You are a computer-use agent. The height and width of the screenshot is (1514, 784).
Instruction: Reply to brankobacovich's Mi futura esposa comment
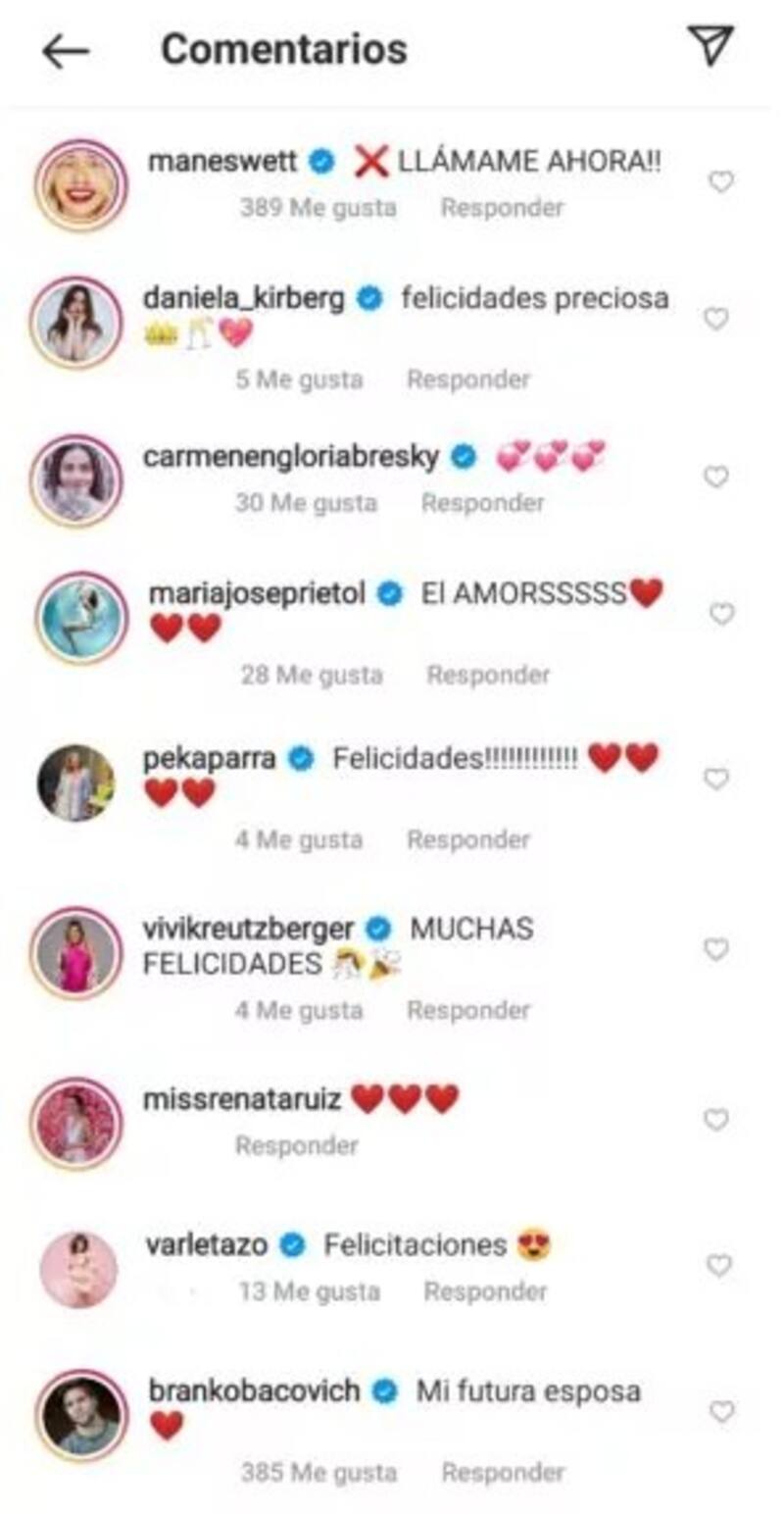[503, 1473]
